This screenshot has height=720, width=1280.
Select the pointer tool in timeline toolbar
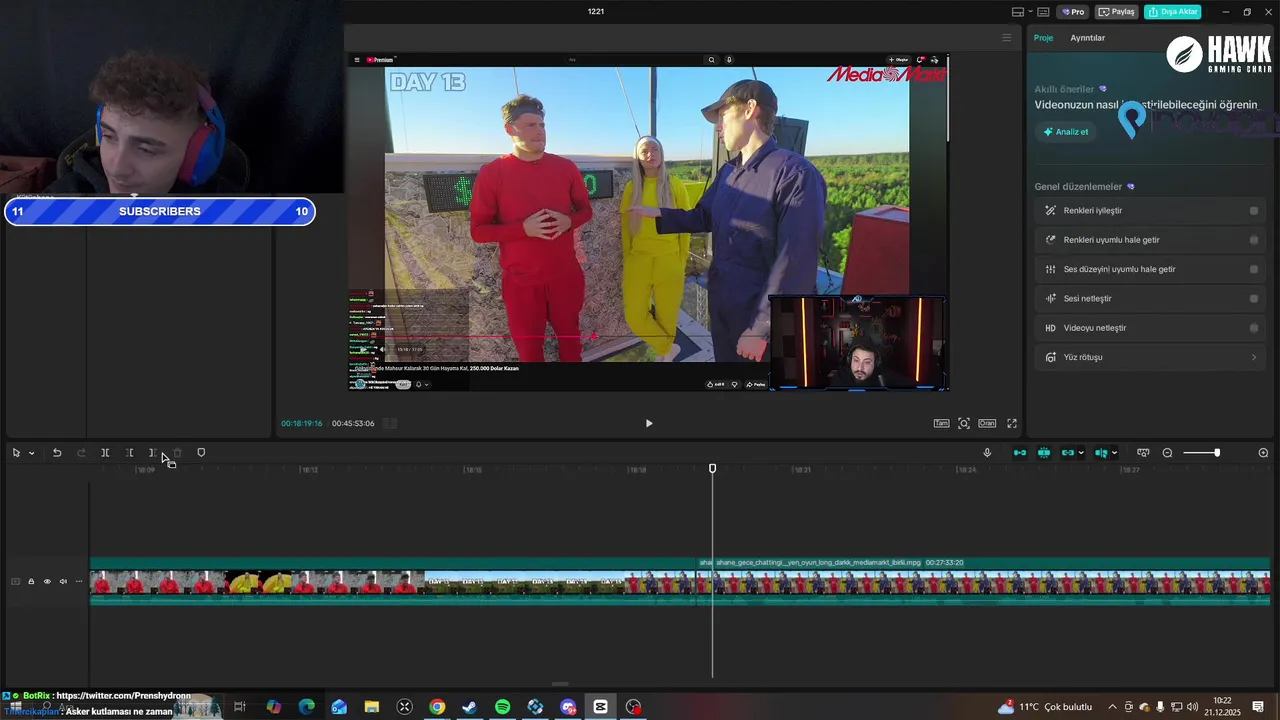click(16, 453)
